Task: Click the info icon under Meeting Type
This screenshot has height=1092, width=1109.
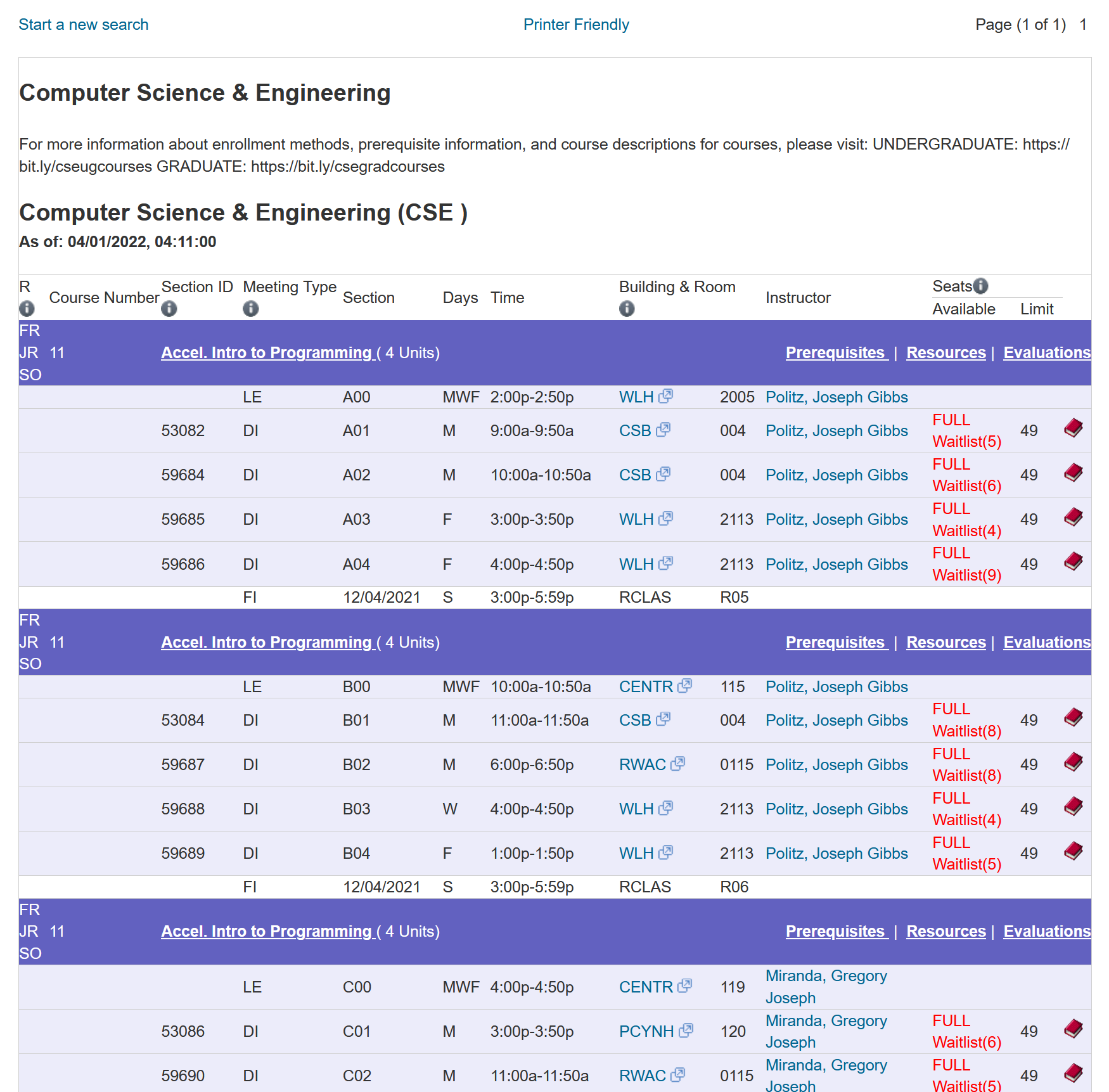Action: 251,309
